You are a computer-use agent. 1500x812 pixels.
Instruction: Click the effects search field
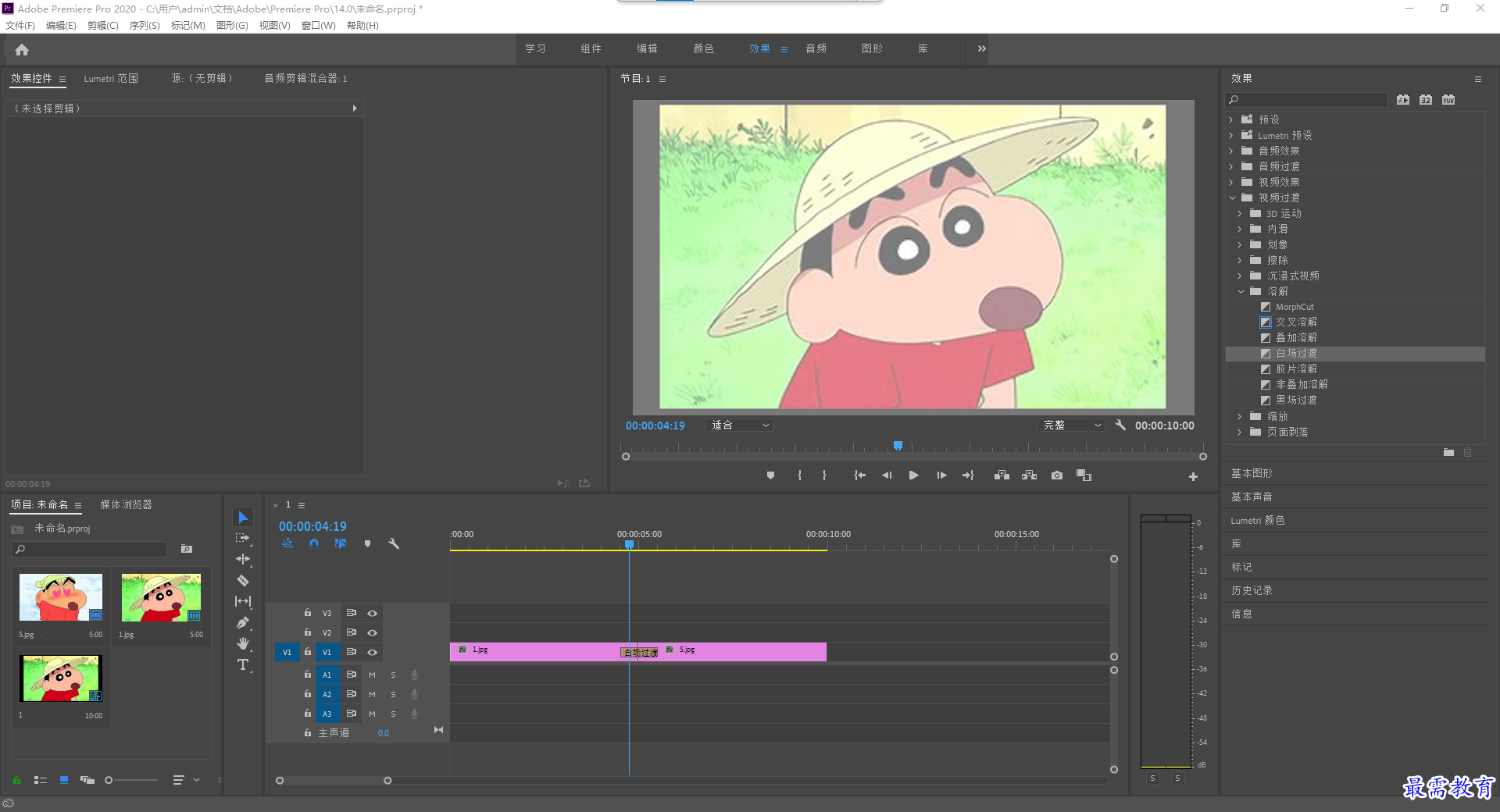point(1306,100)
